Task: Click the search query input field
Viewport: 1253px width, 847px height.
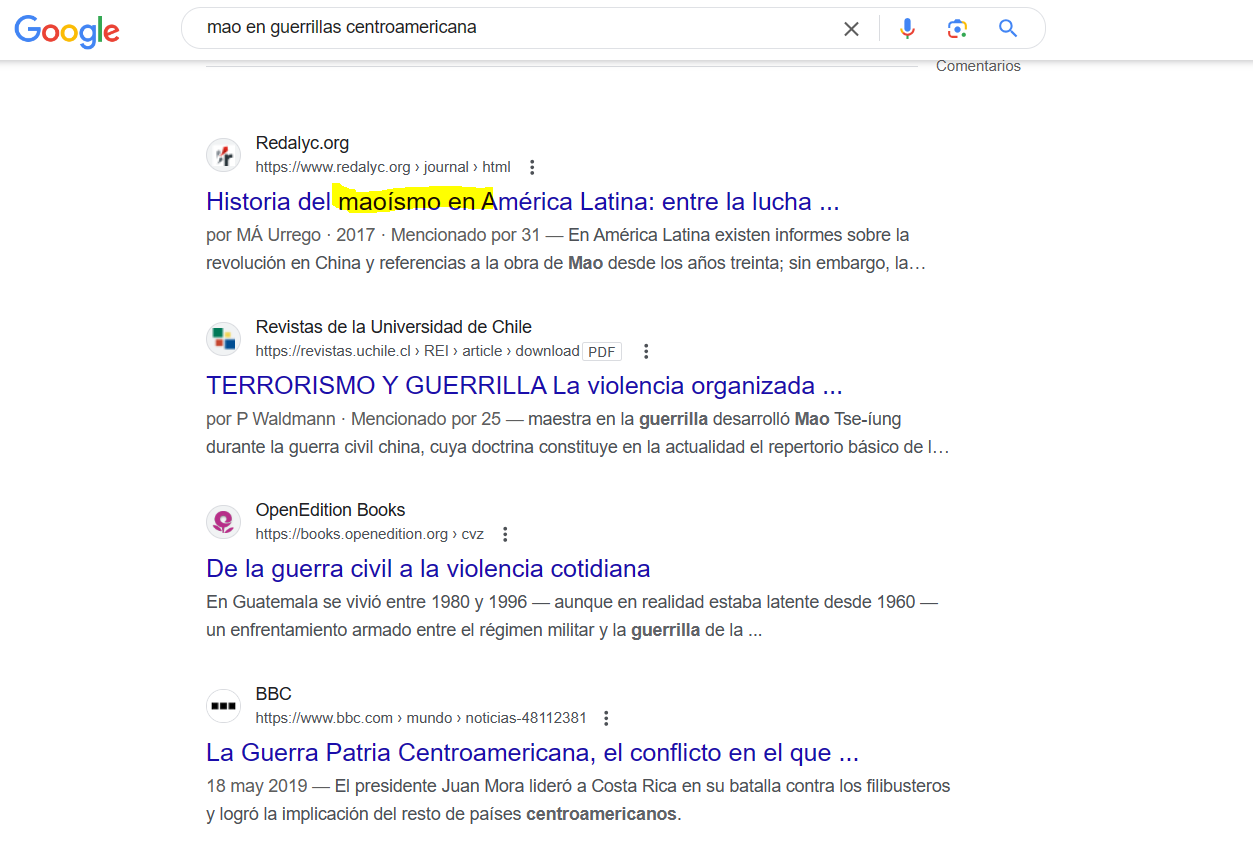Action: 515,28
